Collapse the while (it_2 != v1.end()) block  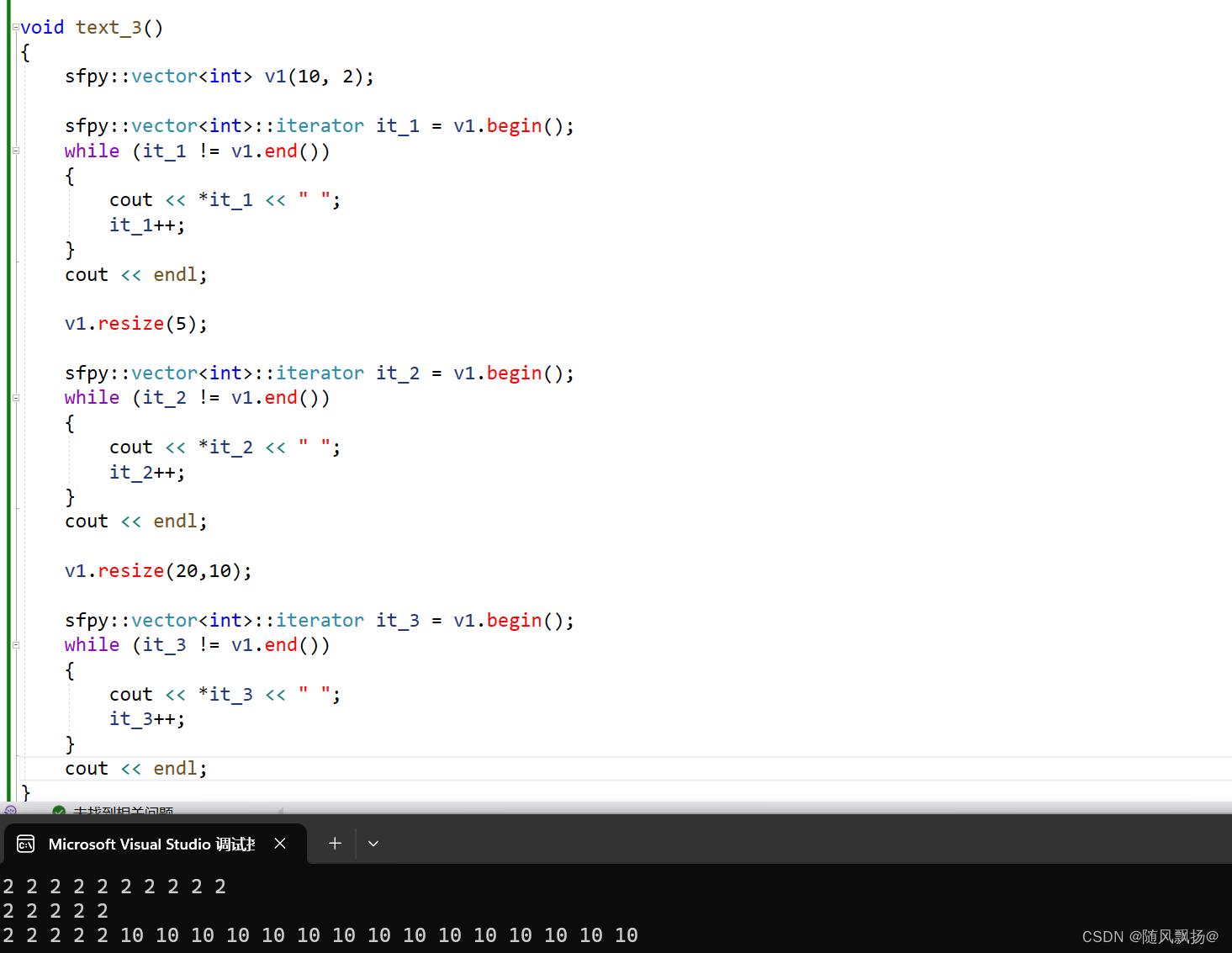(x=15, y=398)
